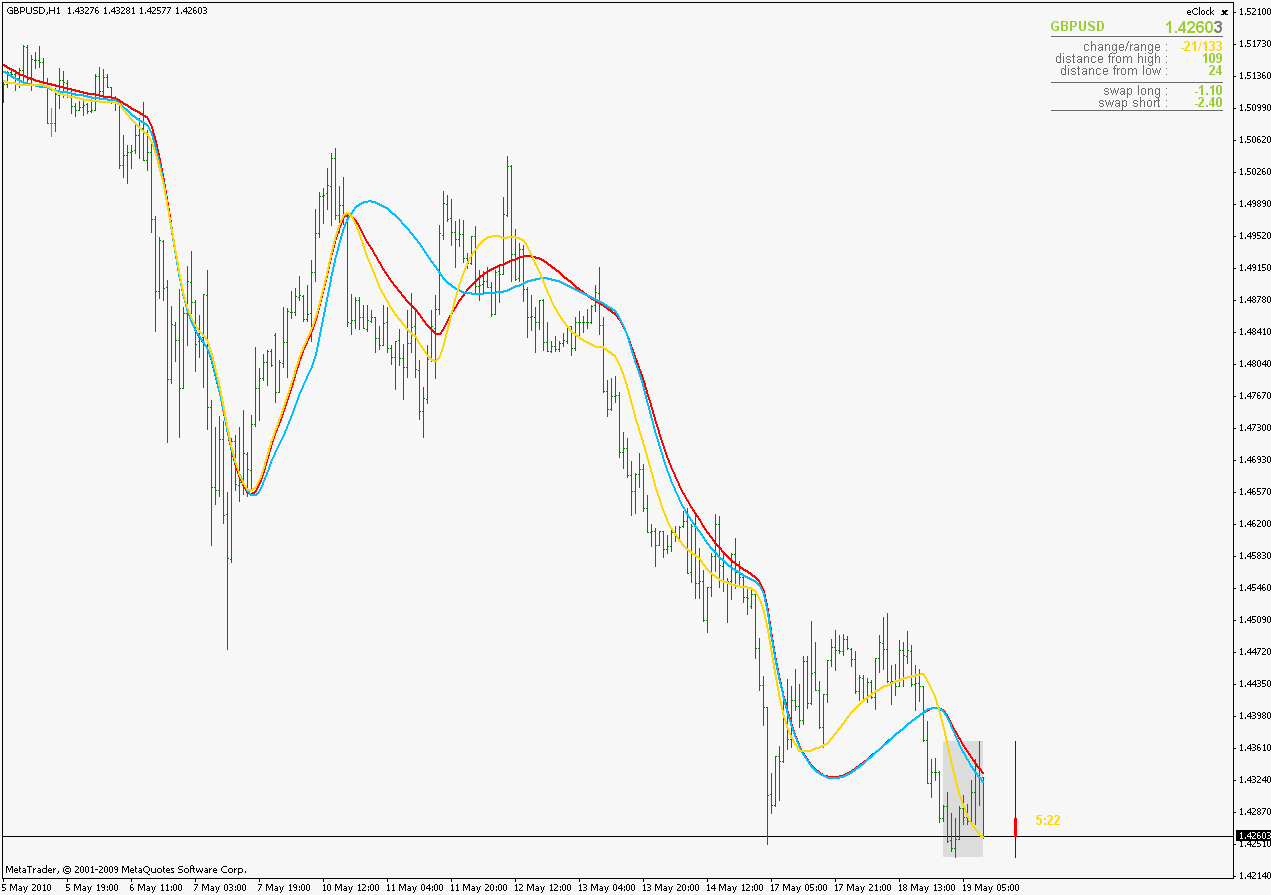
Task: Select the gray shaded rectangle on recent candles
Action: click(963, 798)
